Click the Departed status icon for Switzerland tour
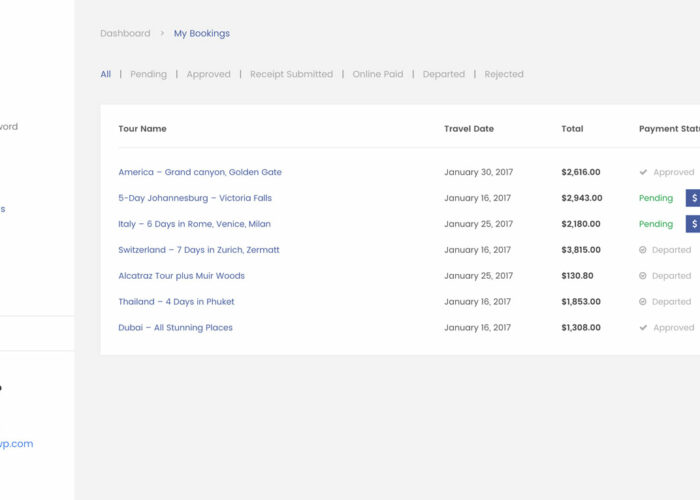 coord(644,250)
